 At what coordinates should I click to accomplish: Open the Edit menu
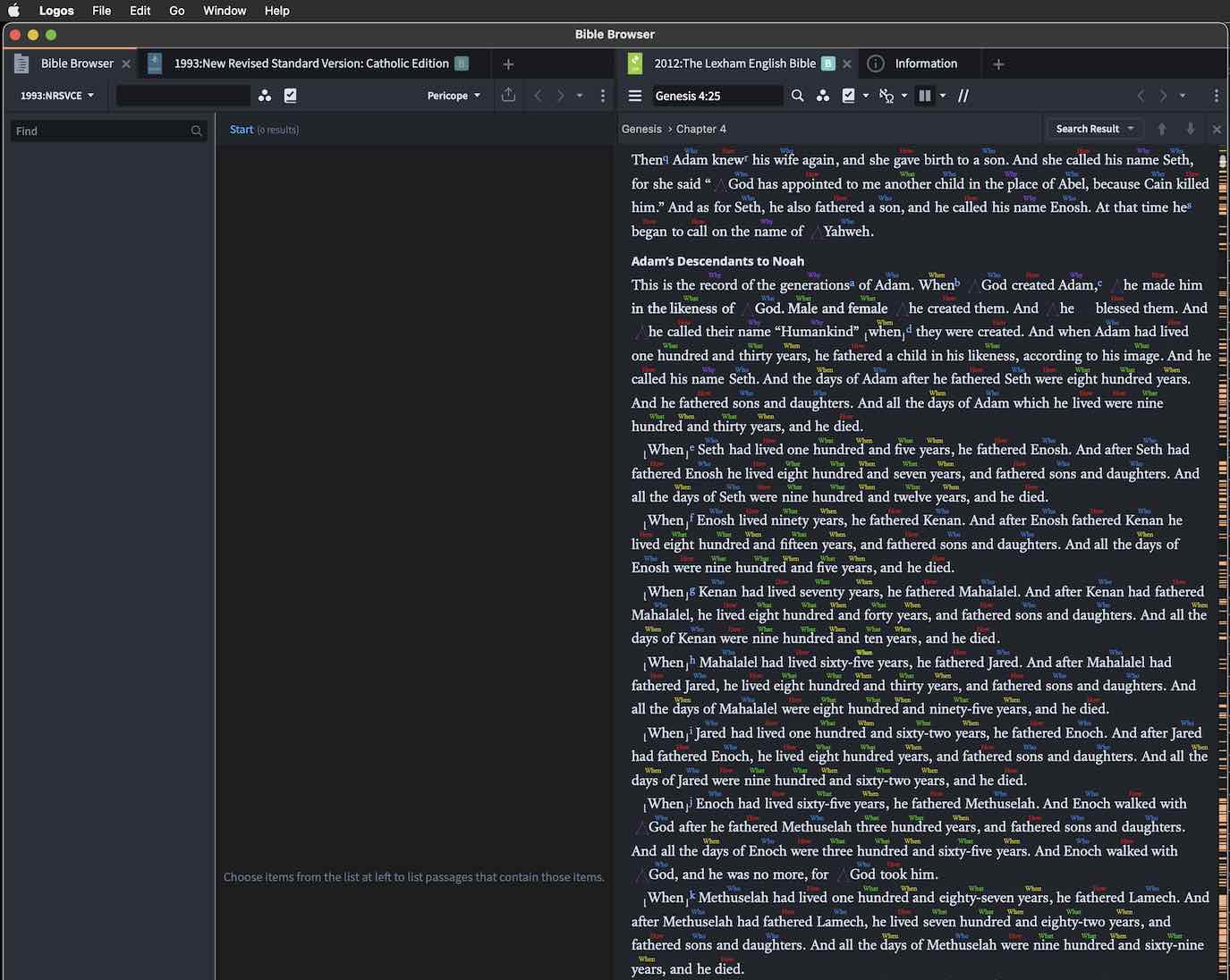click(140, 11)
